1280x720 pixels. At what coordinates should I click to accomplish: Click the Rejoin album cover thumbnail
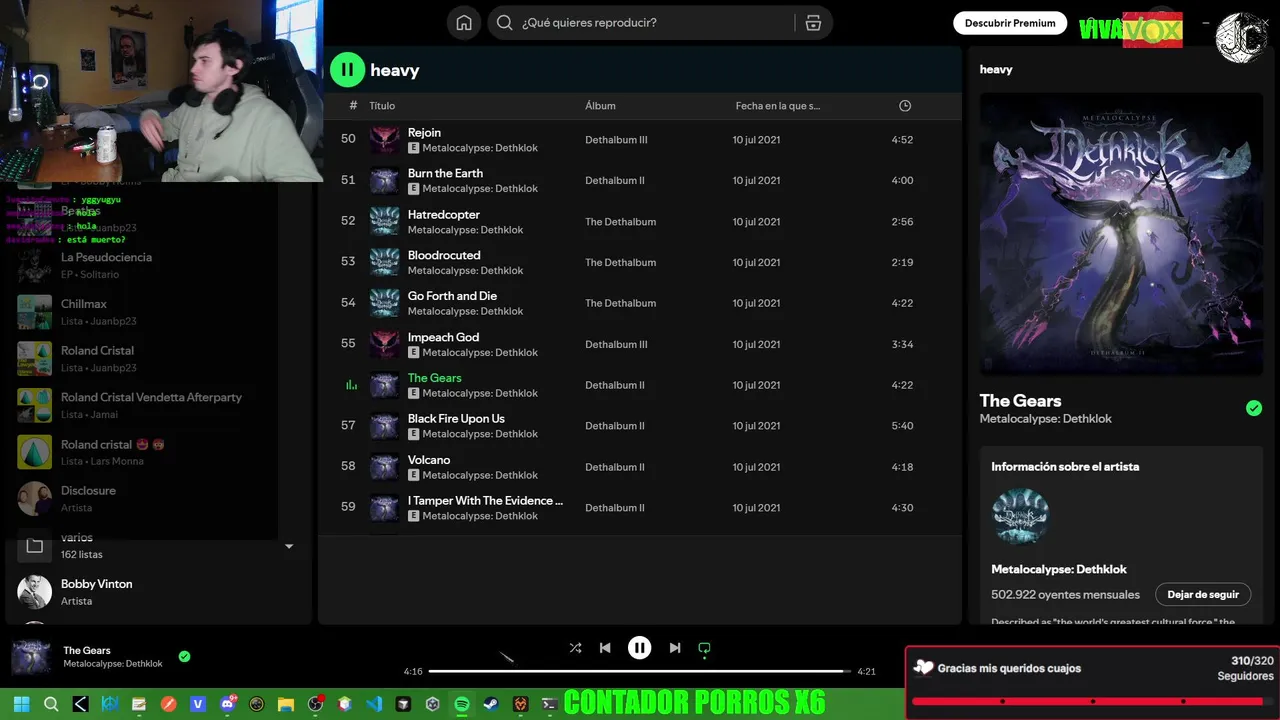pos(385,140)
